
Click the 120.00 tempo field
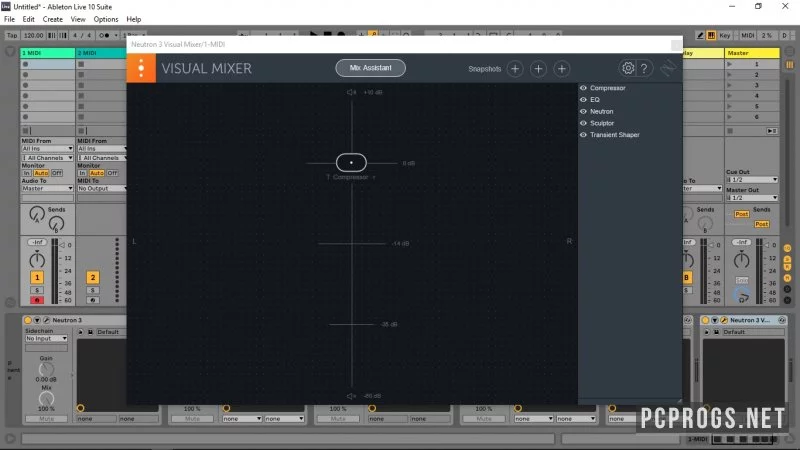pyautogui.click(x=33, y=35)
